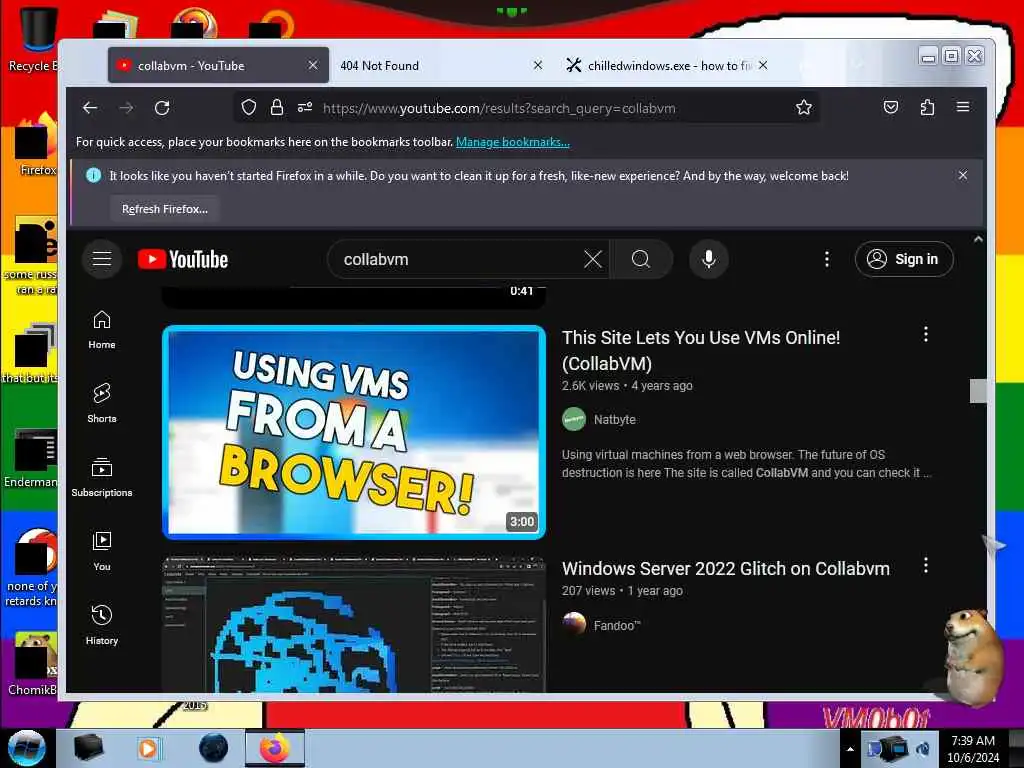Image resolution: width=1024 pixels, height=768 pixels.
Task: Click the Refresh Firefox button
Action: click(x=165, y=209)
